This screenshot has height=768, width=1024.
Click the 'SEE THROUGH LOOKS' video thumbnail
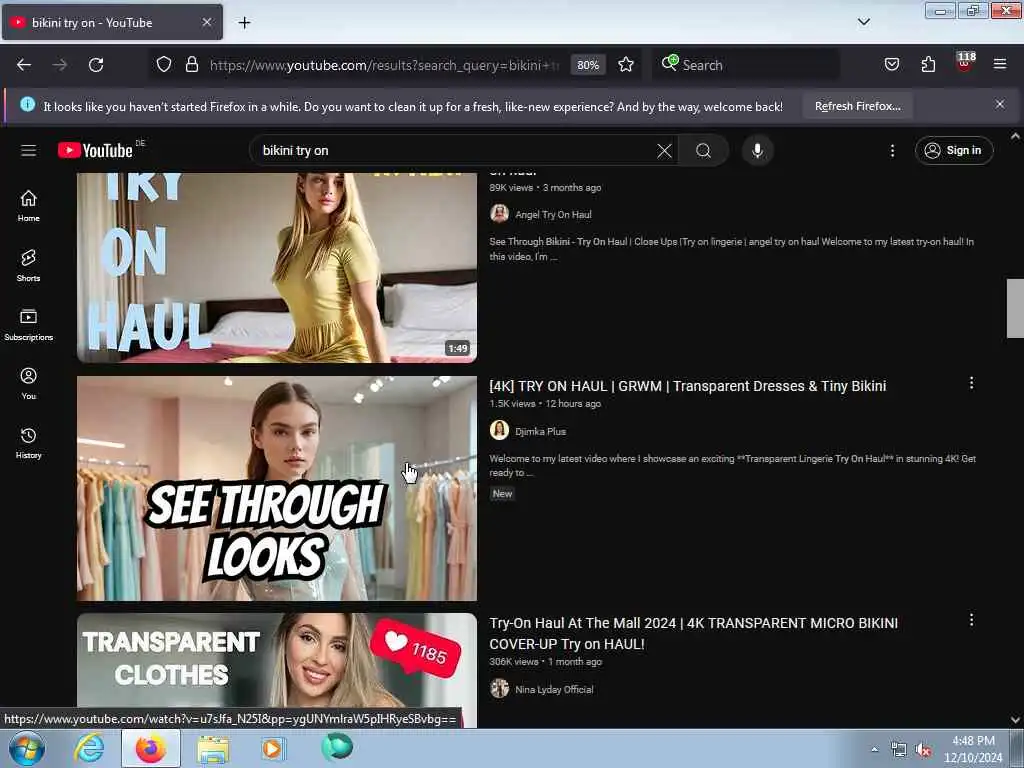pos(277,488)
